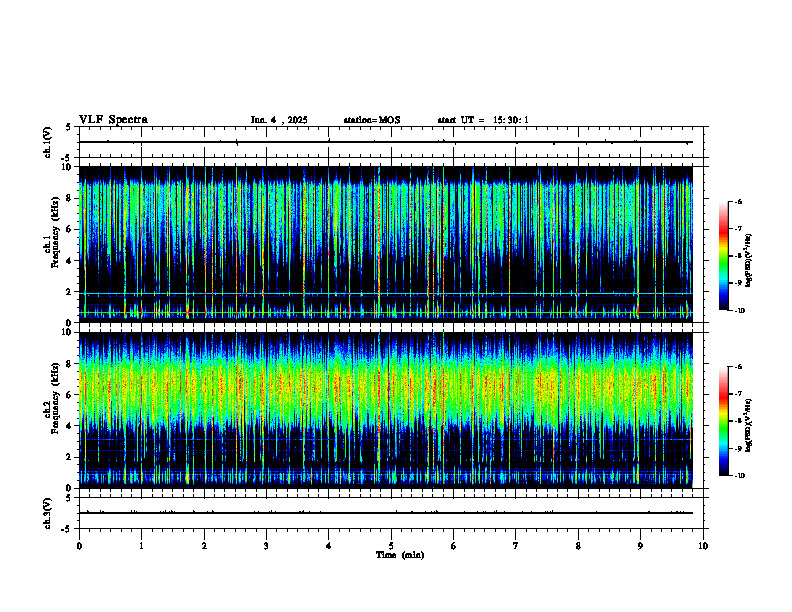Select the ch.2 colorbar log(PSD) unit label
792x612 pixels.
click(x=748, y=425)
